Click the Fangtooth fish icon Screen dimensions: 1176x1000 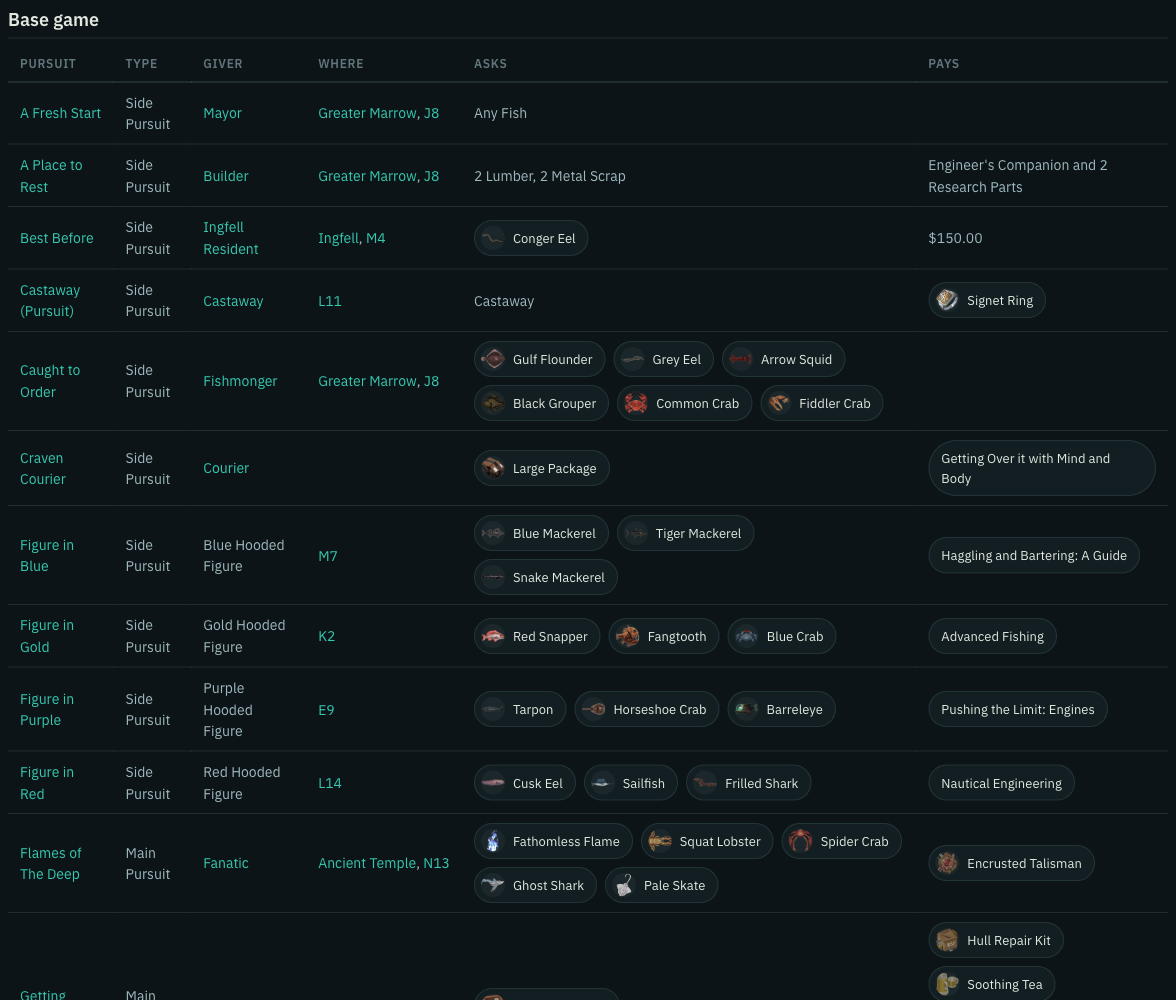628,636
